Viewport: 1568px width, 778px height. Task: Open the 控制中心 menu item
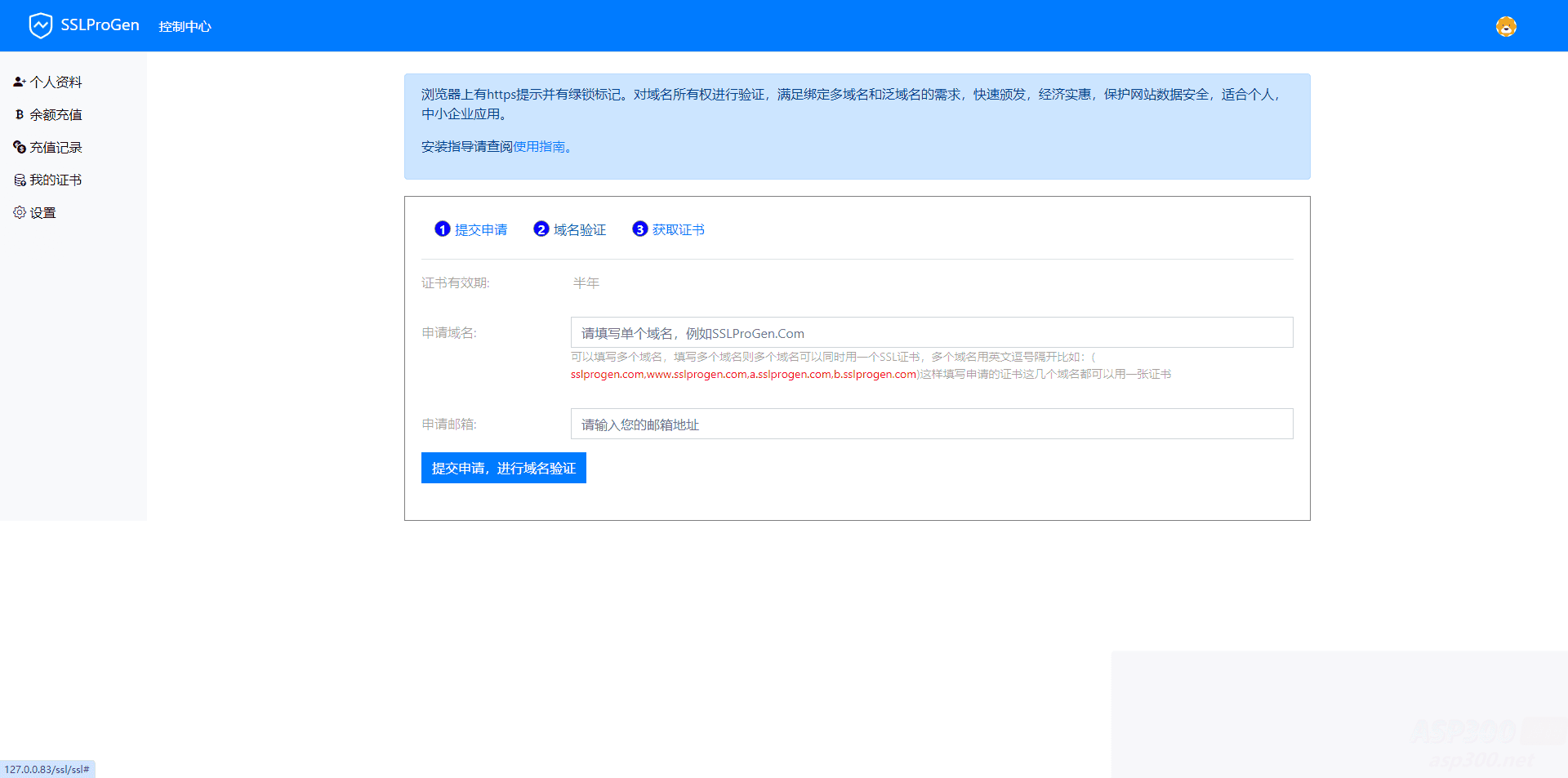coord(185,26)
